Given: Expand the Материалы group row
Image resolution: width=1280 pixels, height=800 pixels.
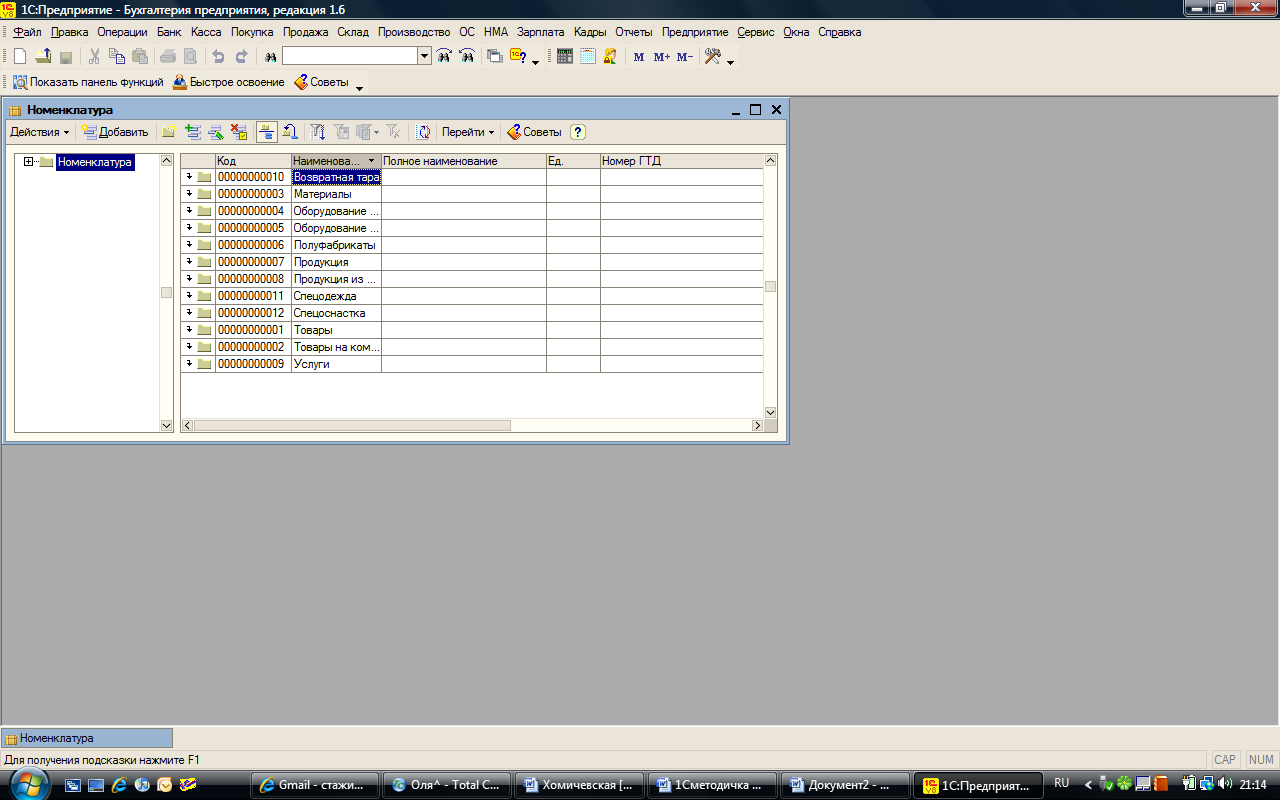Looking at the screenshot, I should [189, 194].
